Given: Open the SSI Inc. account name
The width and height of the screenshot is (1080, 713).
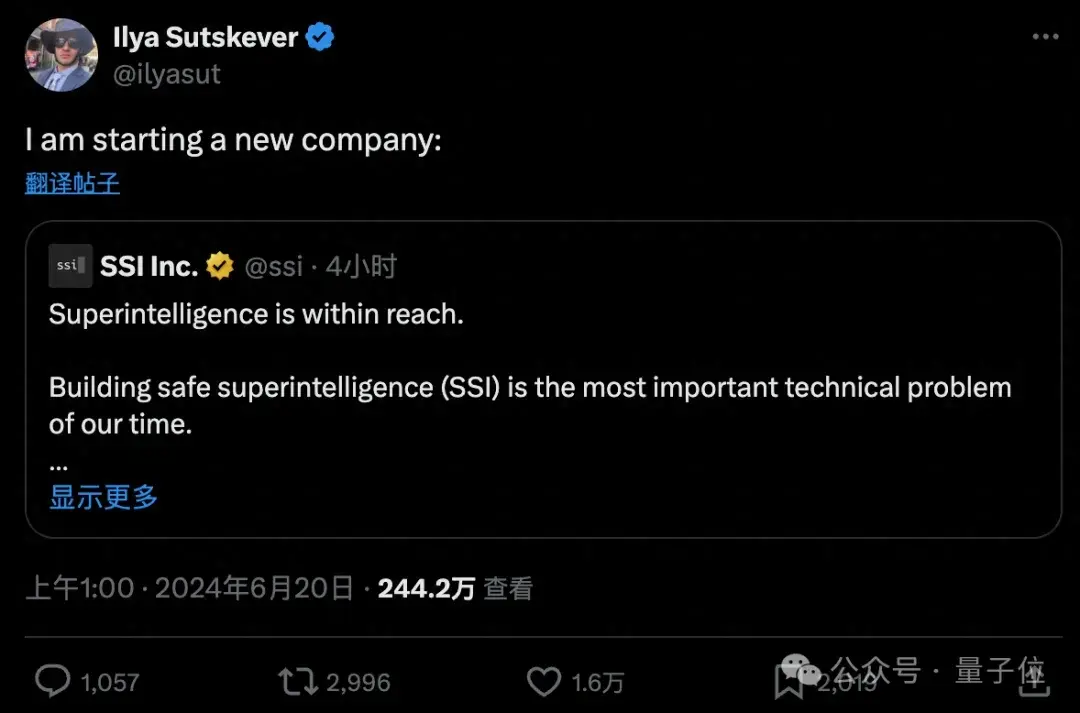Looking at the screenshot, I should [149, 266].
